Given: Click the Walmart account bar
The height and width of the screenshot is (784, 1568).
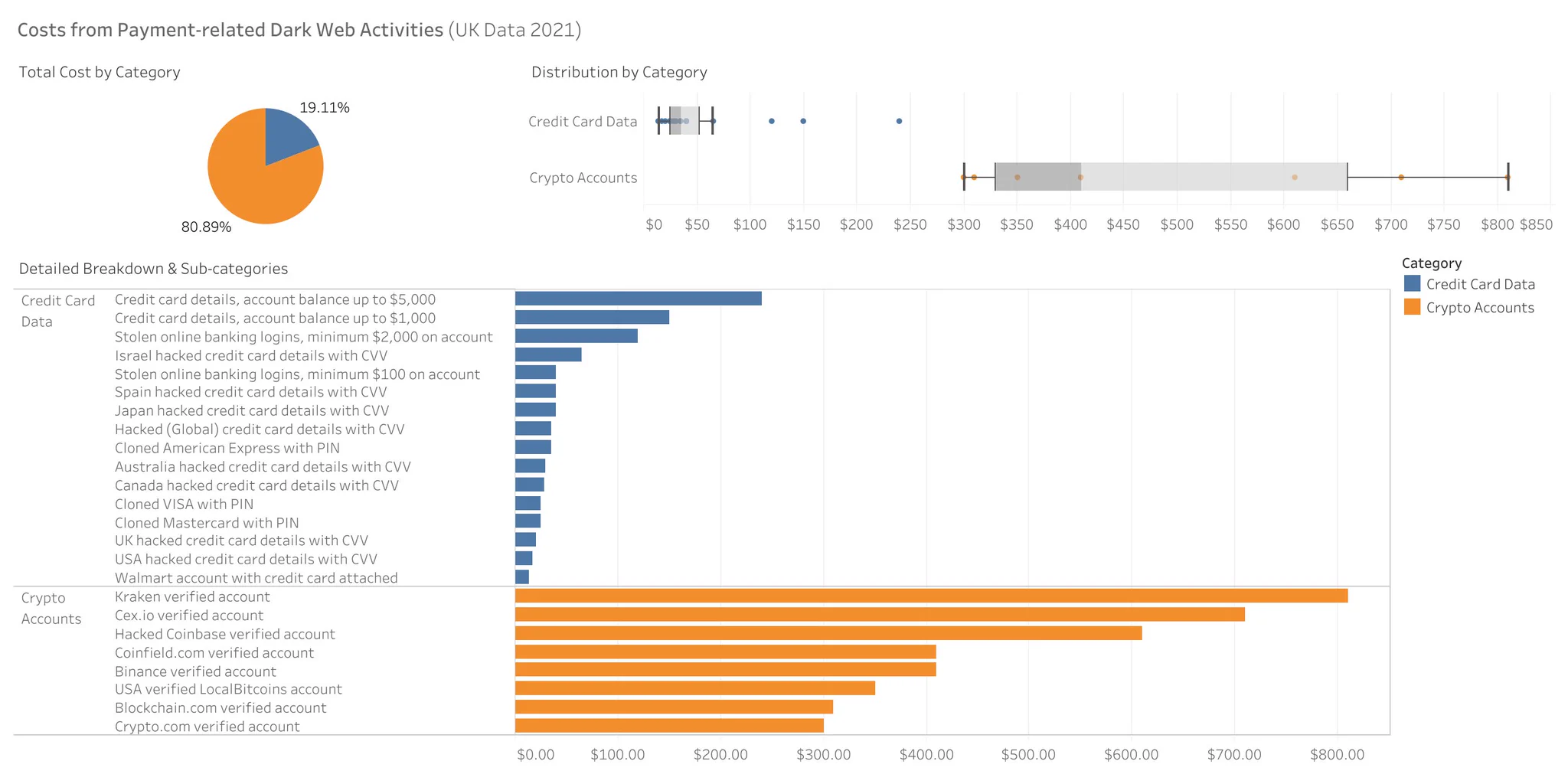Looking at the screenshot, I should 522,577.
